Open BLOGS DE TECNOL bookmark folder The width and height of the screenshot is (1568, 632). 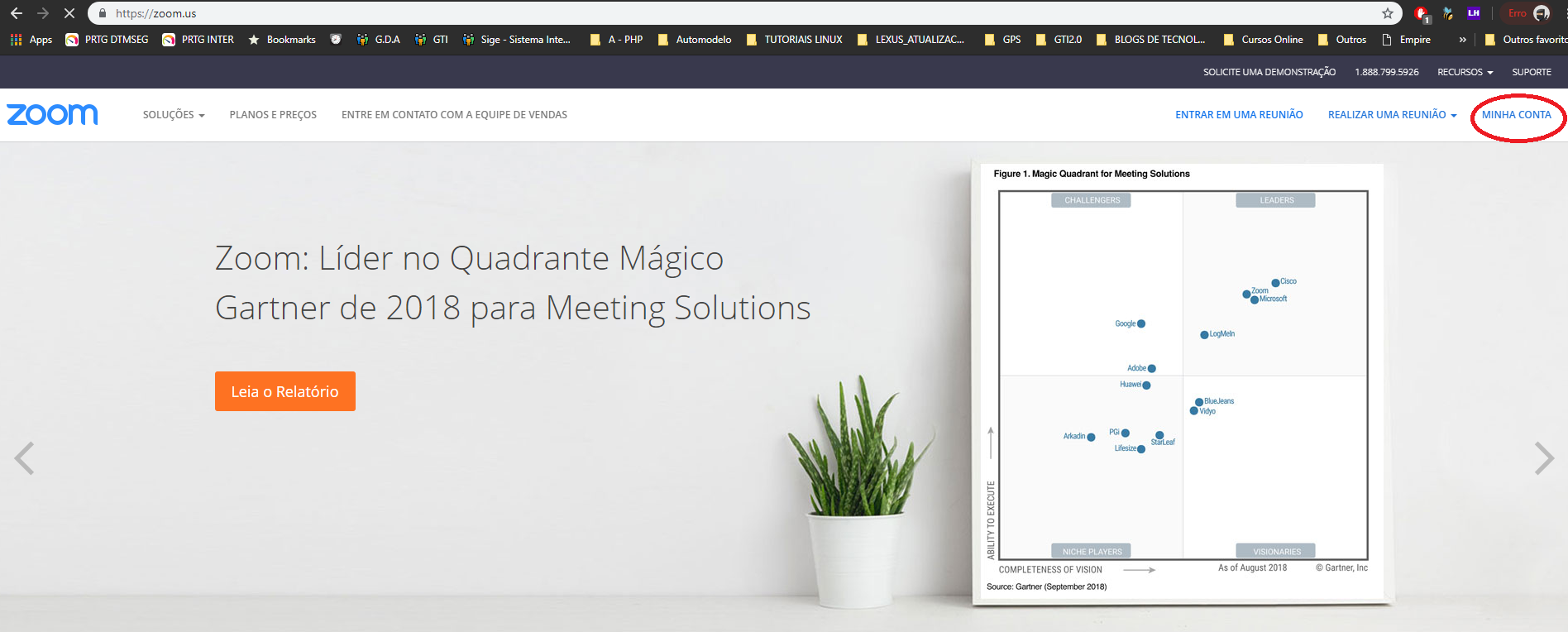coord(1150,40)
